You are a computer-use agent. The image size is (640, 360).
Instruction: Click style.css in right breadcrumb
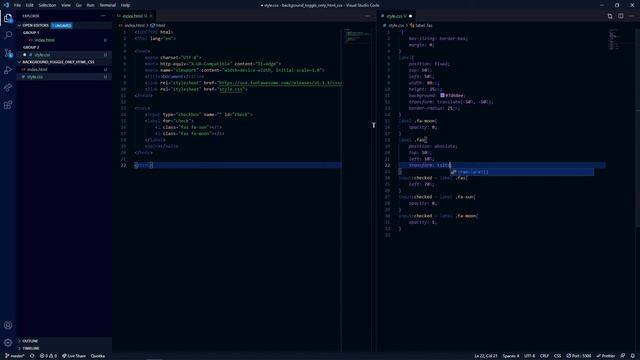[396, 25]
